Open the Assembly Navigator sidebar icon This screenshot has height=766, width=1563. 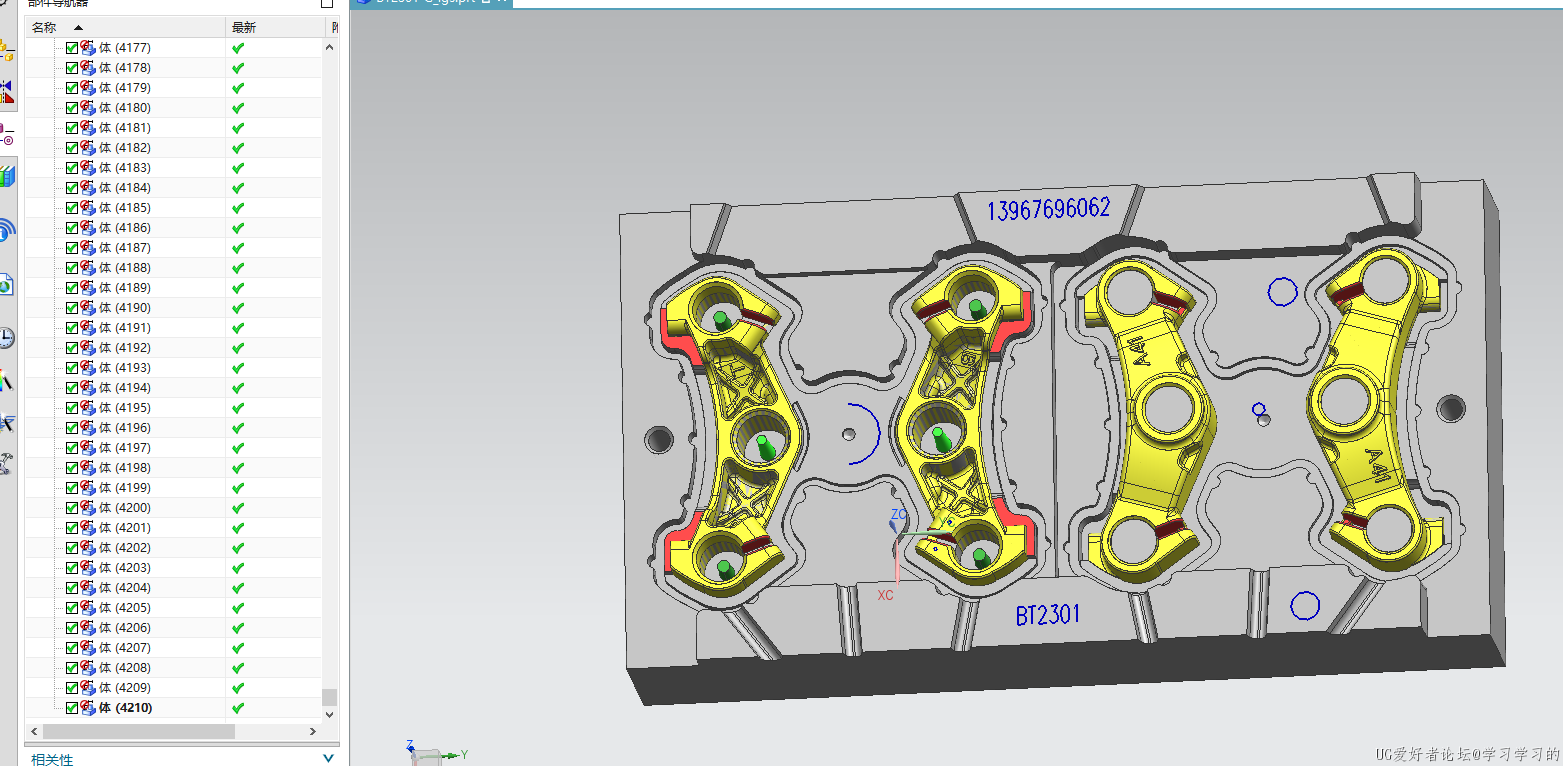click(7, 50)
